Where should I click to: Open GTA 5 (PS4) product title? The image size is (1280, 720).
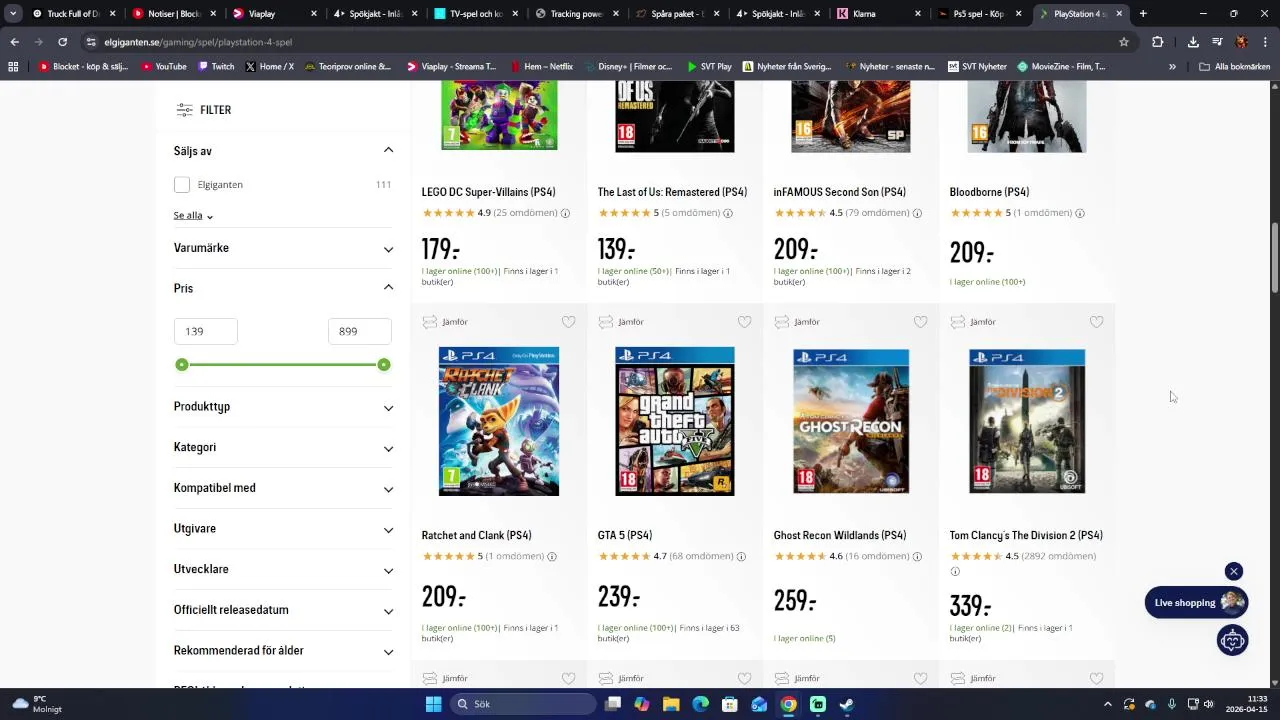click(625, 536)
